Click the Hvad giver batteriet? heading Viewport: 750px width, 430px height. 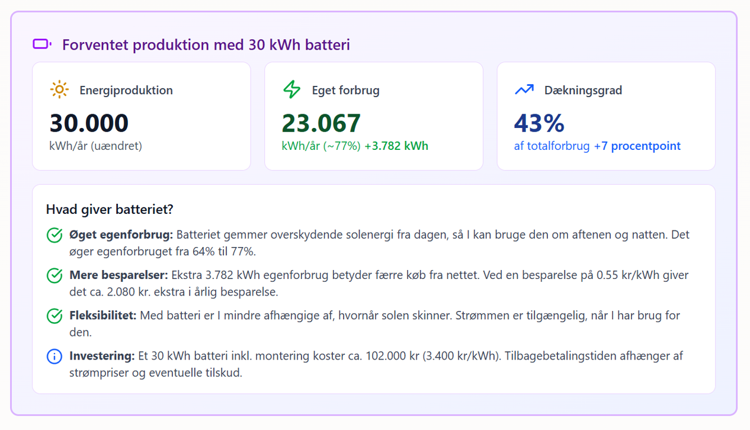tap(110, 209)
